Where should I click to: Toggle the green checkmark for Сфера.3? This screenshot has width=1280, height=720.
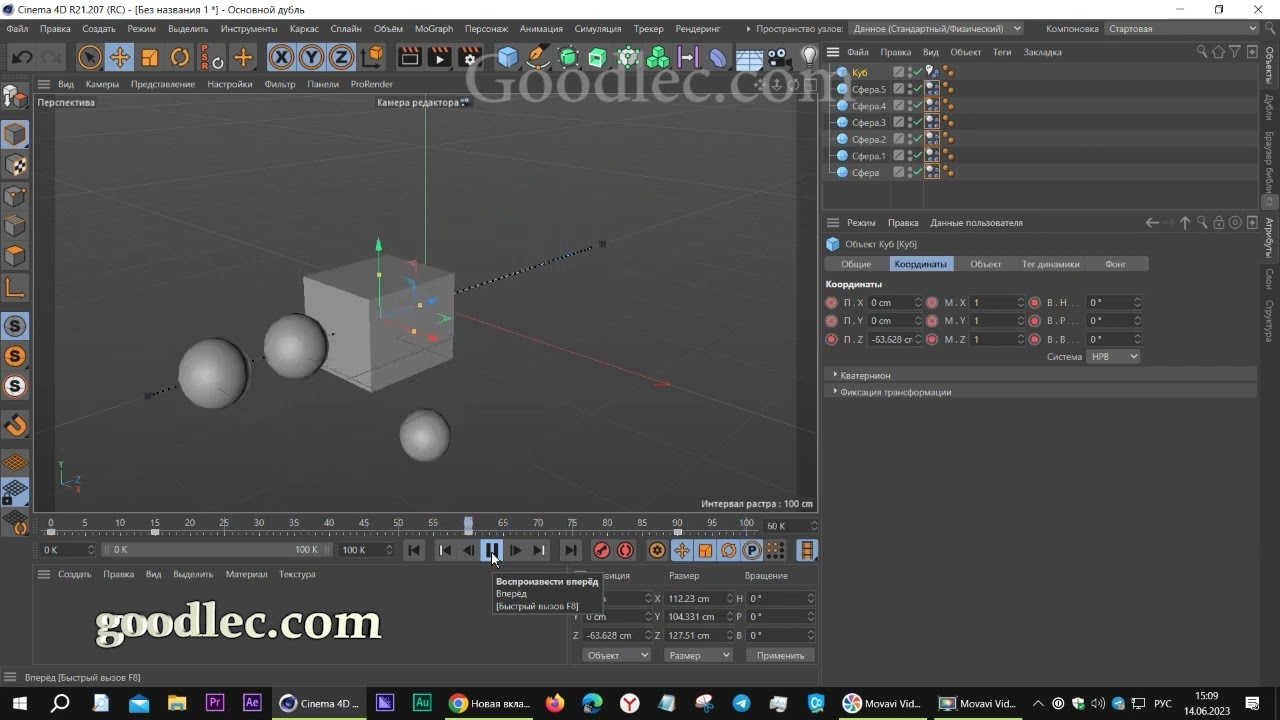916,122
